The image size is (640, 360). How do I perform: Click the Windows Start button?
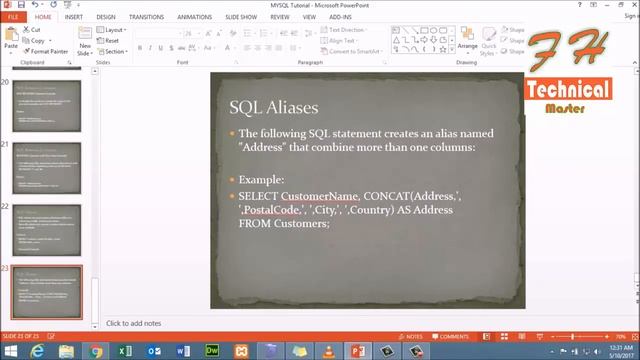pos(10,351)
